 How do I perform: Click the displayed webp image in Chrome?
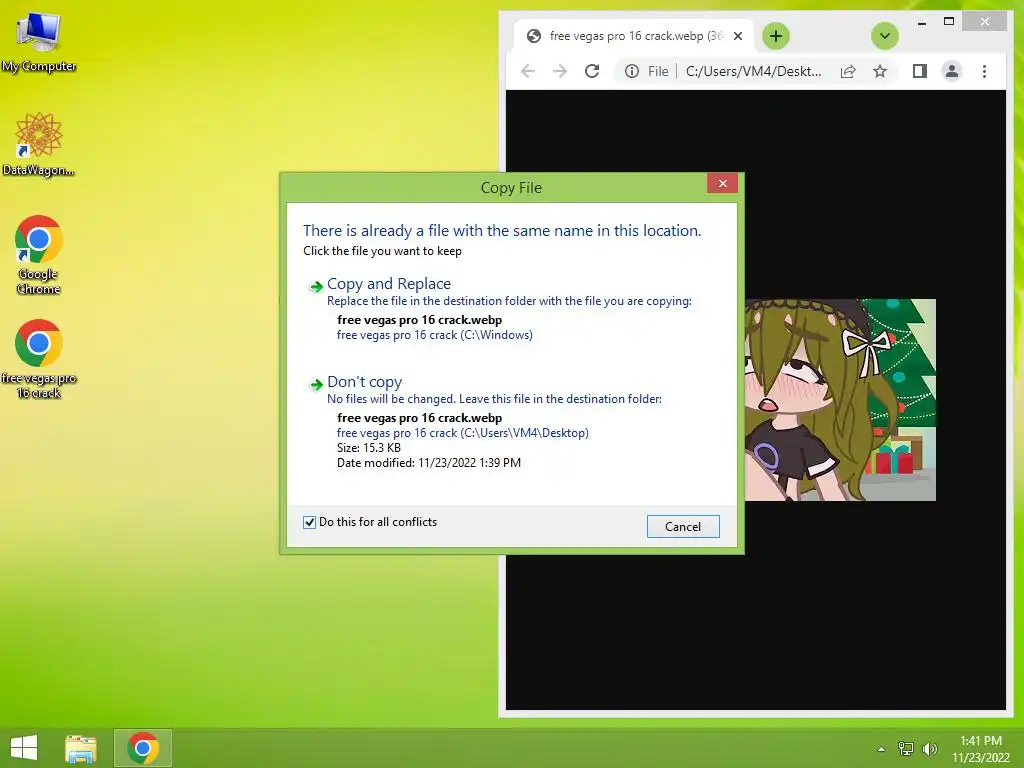[840, 400]
